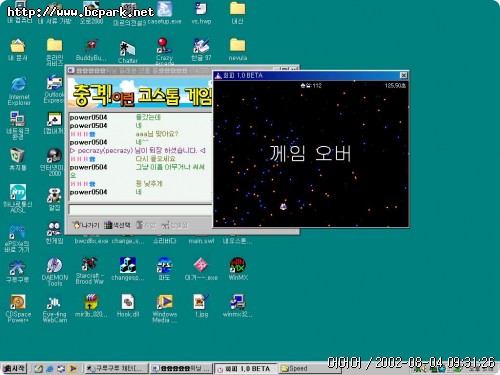Click 색선택 color select button in chat

coord(117,225)
